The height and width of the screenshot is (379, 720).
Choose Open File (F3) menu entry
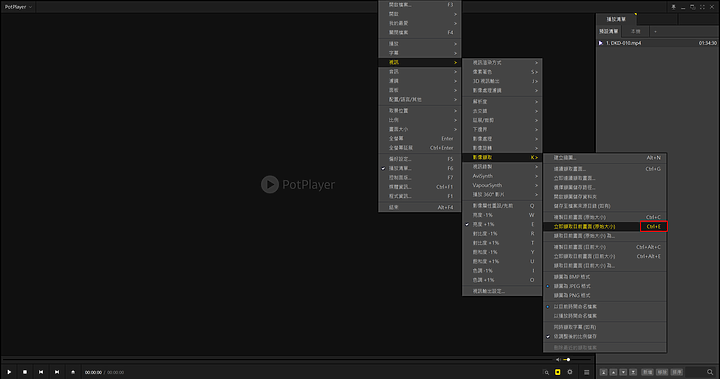420,5
